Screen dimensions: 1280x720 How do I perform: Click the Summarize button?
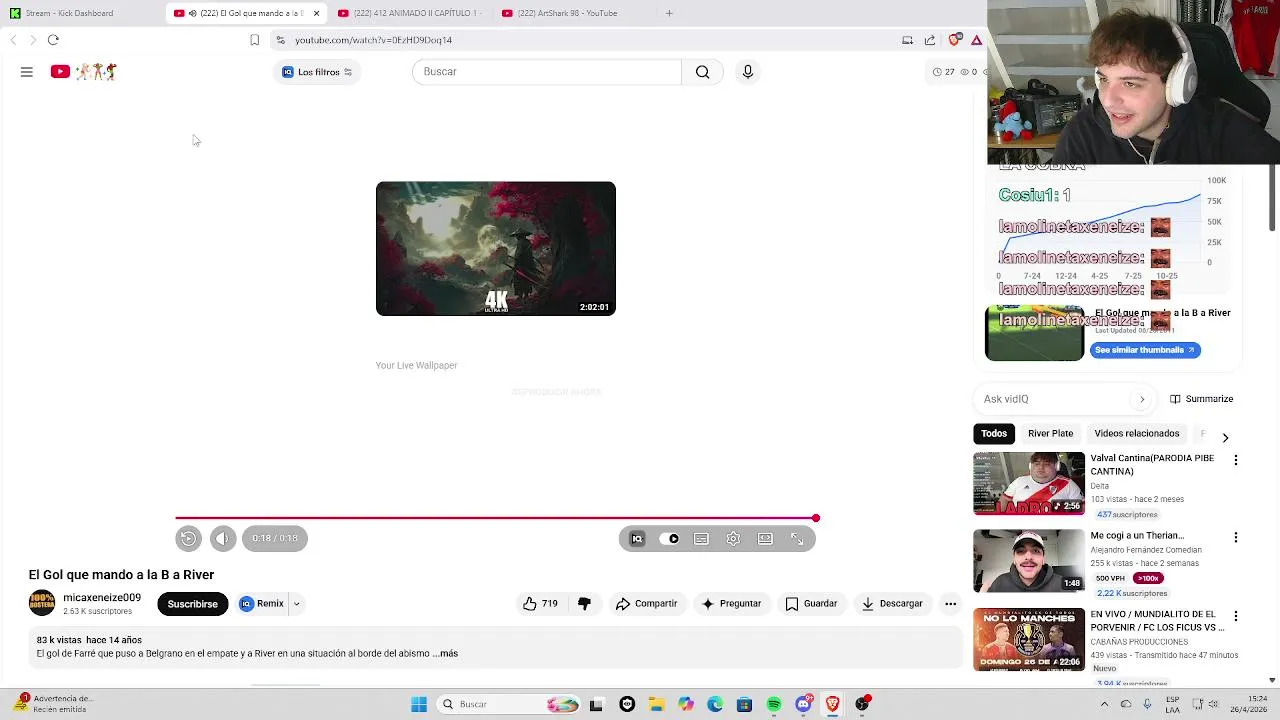1201,399
